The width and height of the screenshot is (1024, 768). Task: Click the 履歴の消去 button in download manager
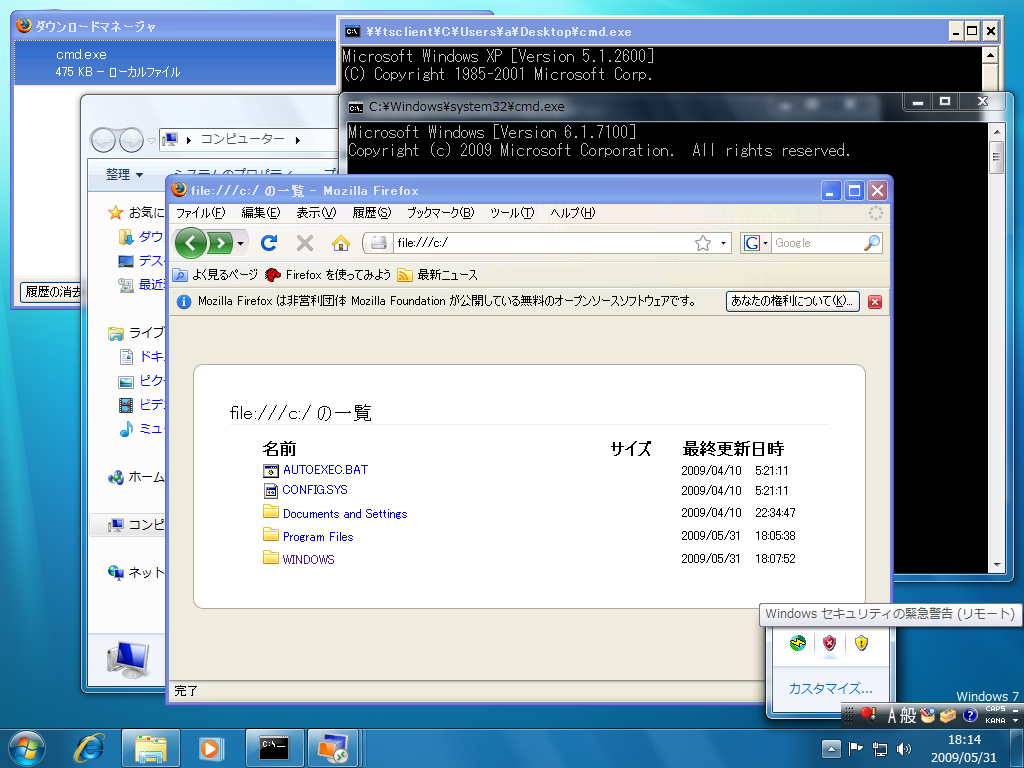coord(51,291)
